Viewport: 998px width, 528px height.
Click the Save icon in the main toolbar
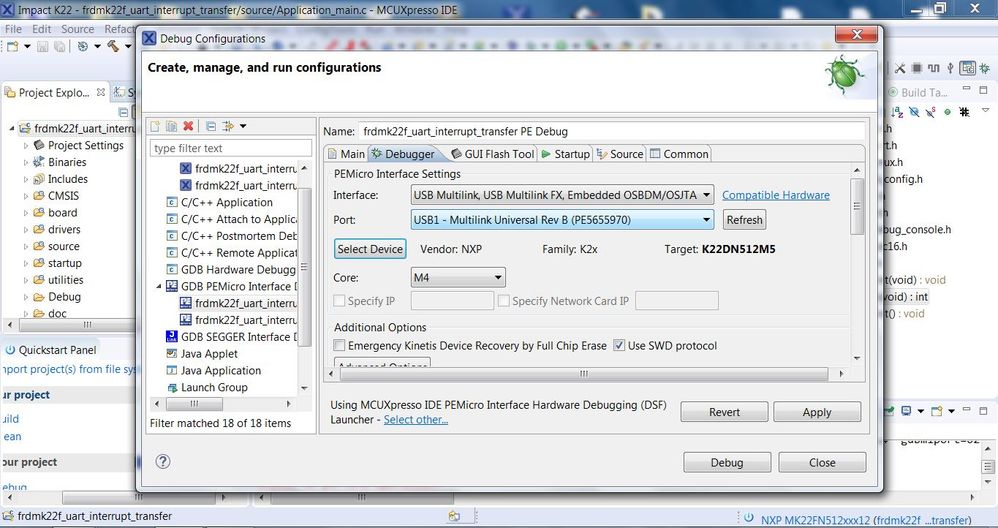tap(43, 46)
